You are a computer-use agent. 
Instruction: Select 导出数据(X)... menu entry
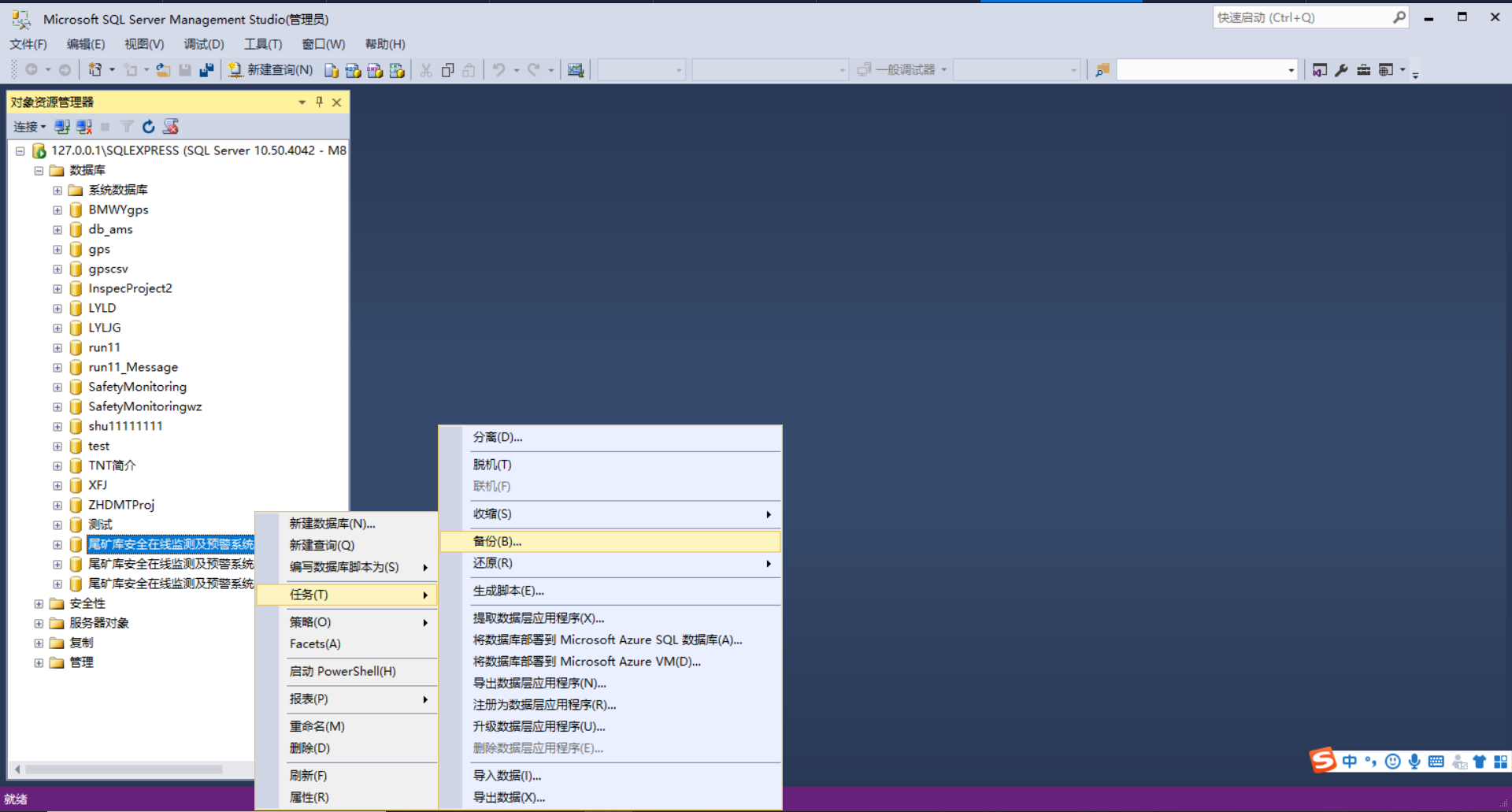pyautogui.click(x=610, y=797)
